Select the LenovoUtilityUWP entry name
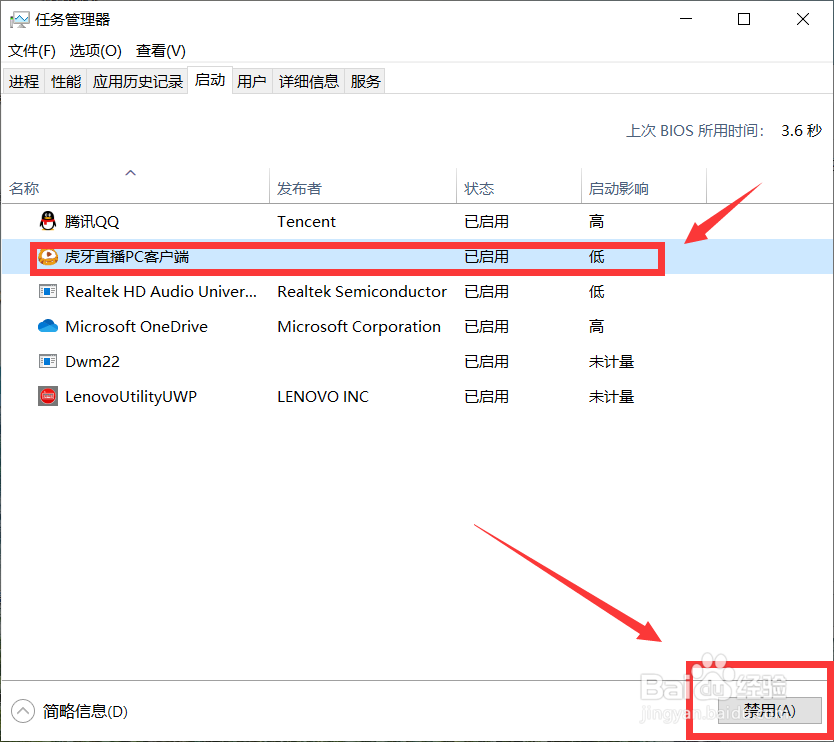Viewport: 834px width, 742px height. point(131,397)
